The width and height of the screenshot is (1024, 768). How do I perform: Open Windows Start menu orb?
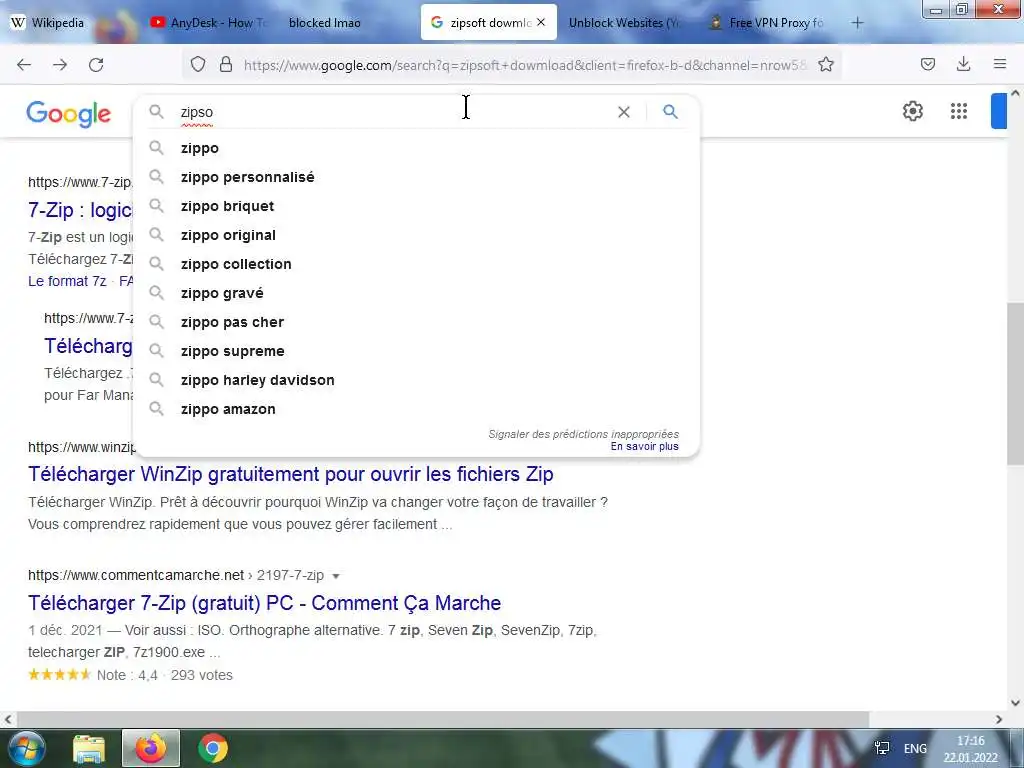click(x=25, y=749)
